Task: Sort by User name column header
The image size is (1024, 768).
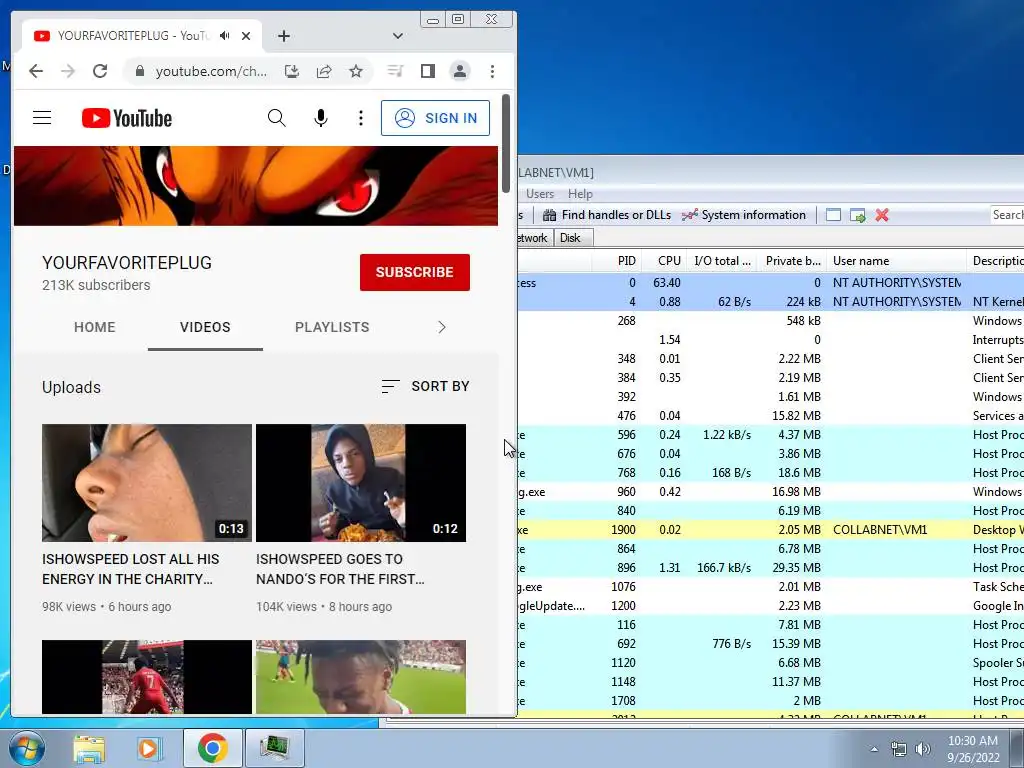Action: pos(897,261)
